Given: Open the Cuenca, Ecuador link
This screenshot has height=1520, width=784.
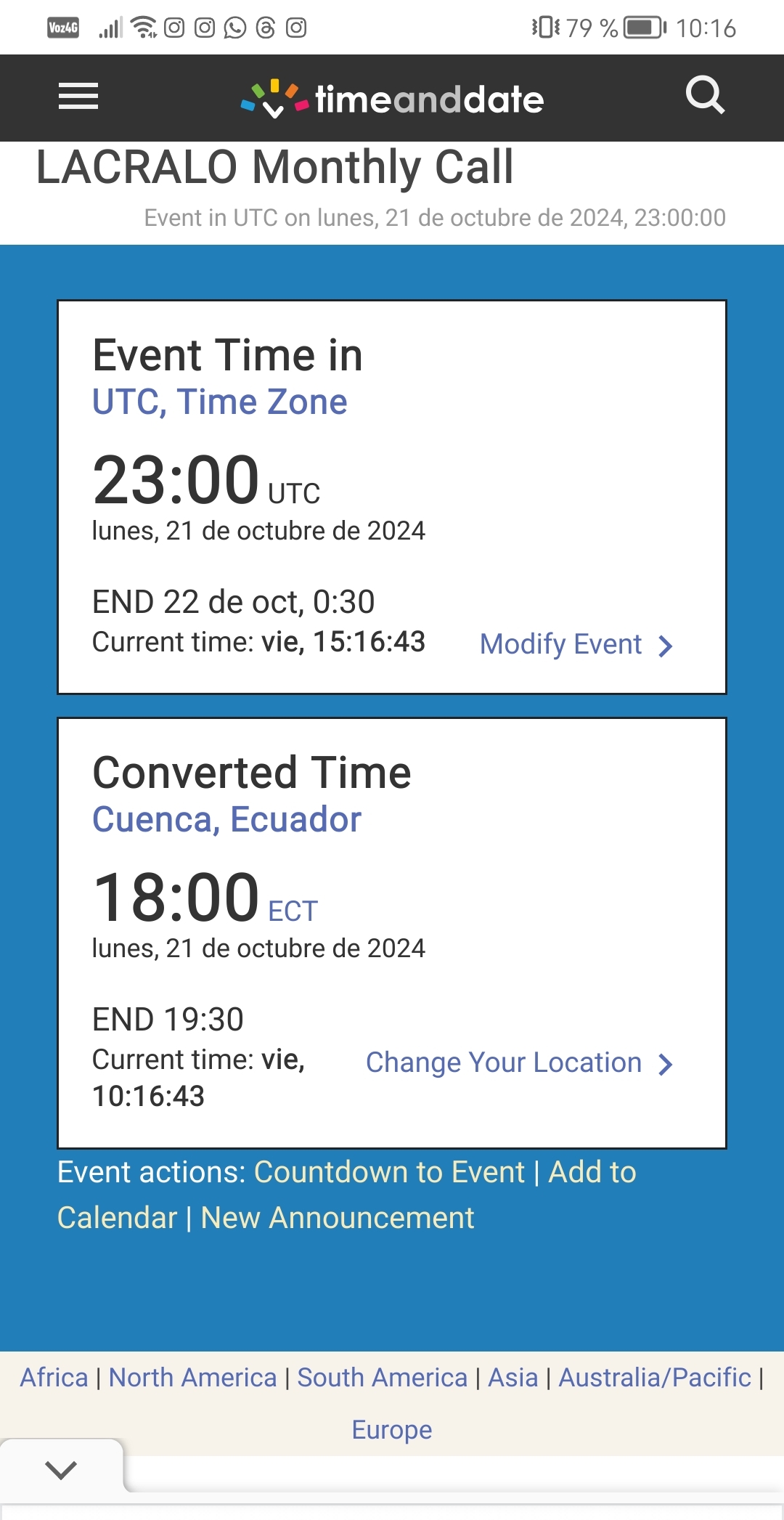Looking at the screenshot, I should (226, 819).
